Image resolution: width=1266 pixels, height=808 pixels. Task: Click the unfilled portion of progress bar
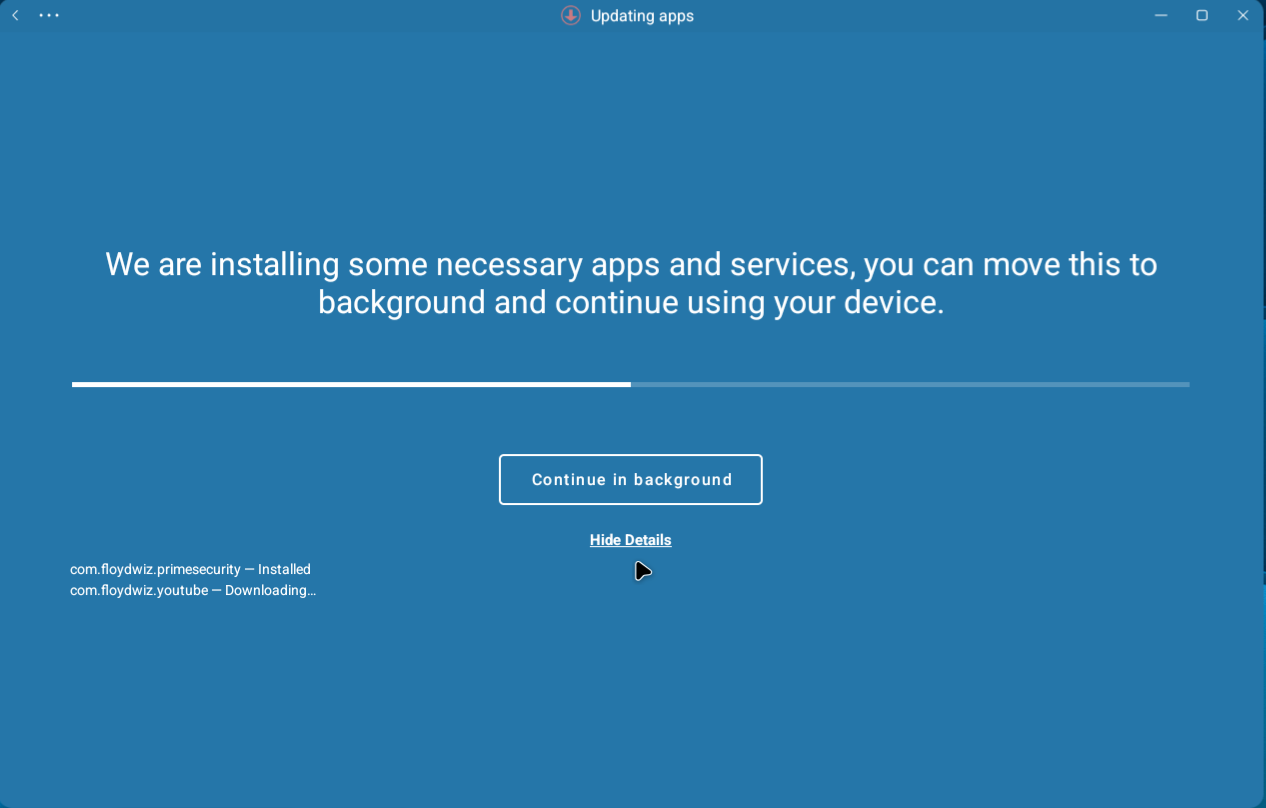910,384
